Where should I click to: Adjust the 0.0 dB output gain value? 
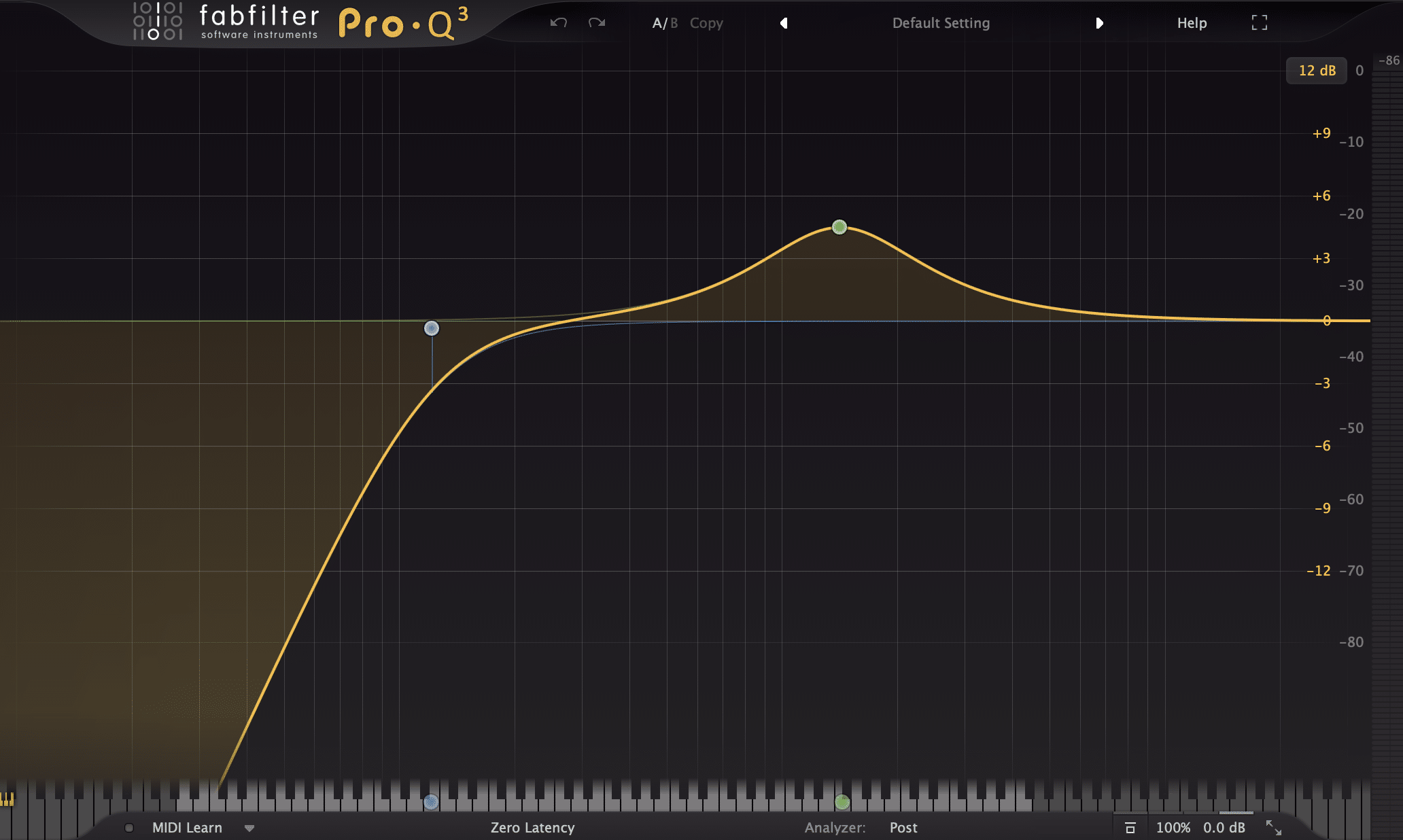(x=1224, y=828)
